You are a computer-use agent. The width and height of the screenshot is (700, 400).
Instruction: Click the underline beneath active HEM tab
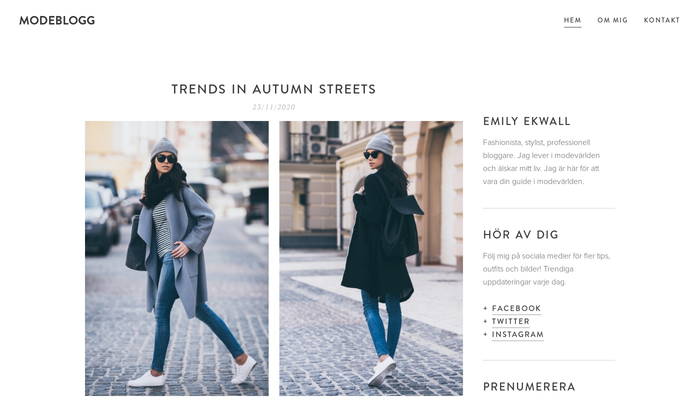pos(572,27)
